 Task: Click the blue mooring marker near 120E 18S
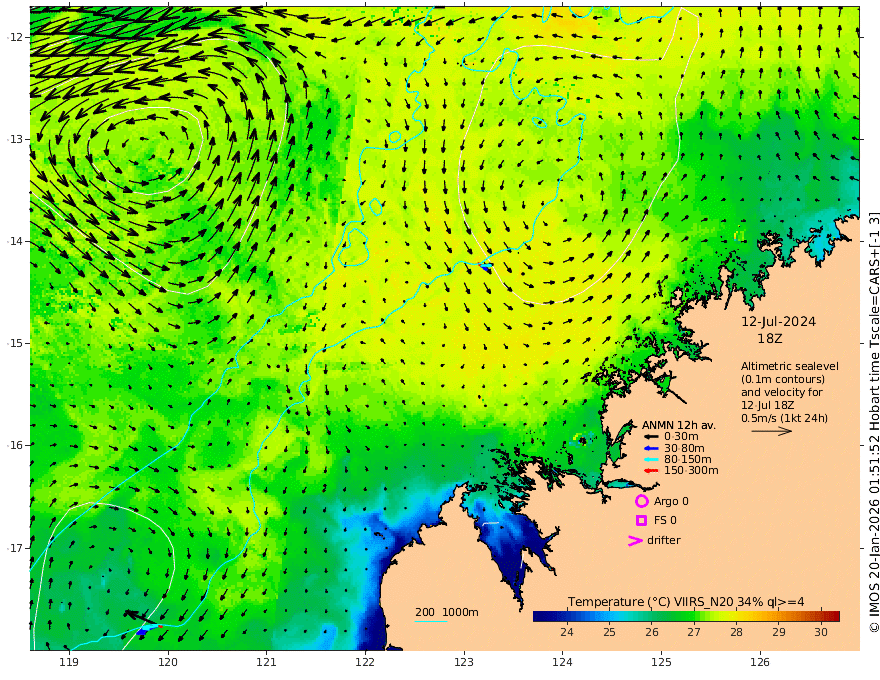(142, 631)
